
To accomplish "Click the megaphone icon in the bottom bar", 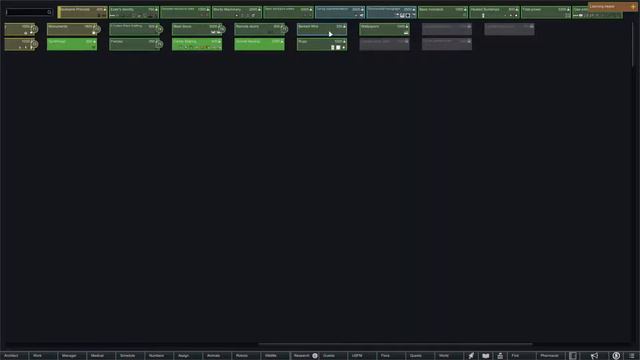I will click(594, 356).
